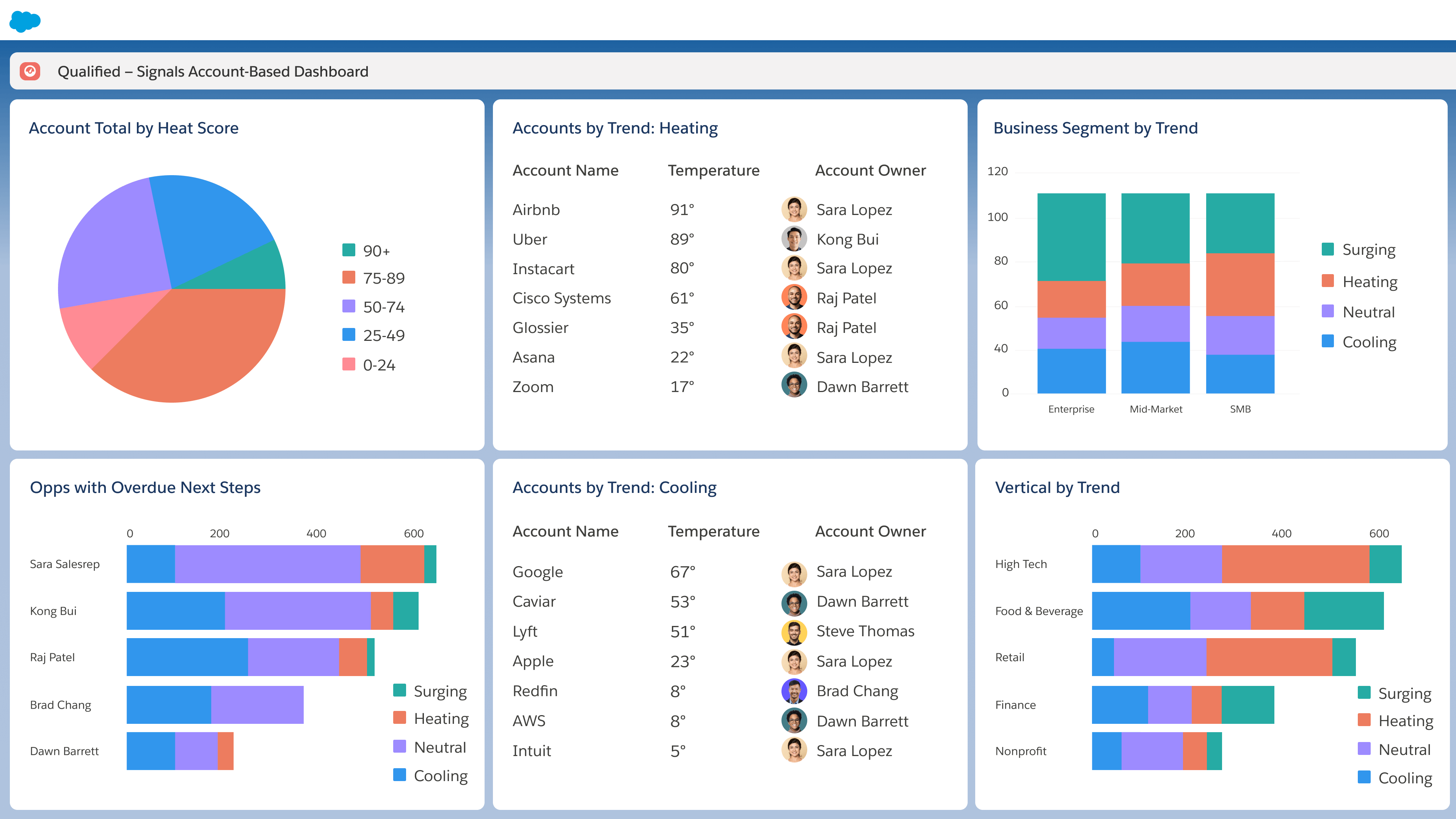Click the 50-74 legend color swatch

349,306
